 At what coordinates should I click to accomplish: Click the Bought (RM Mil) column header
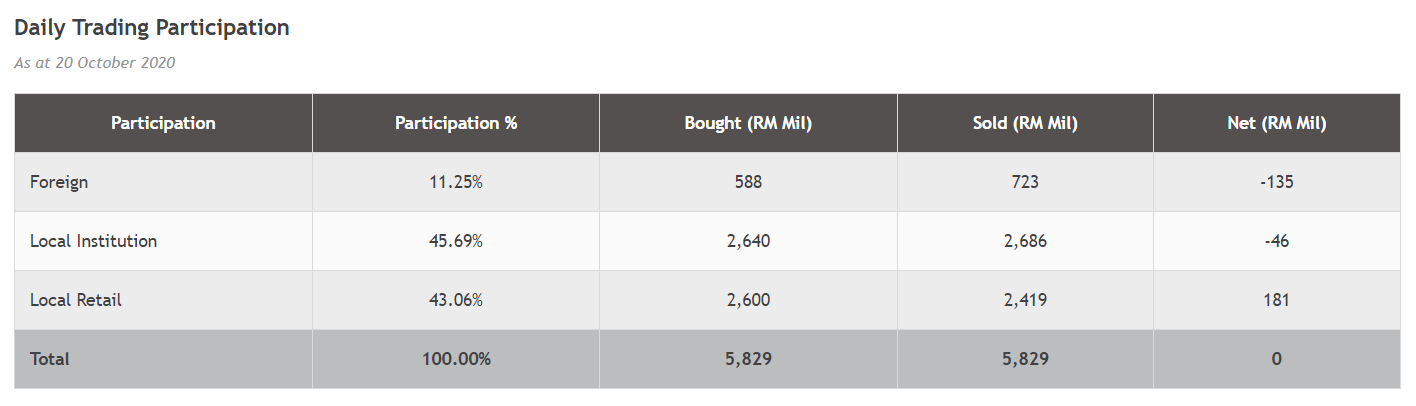click(748, 123)
